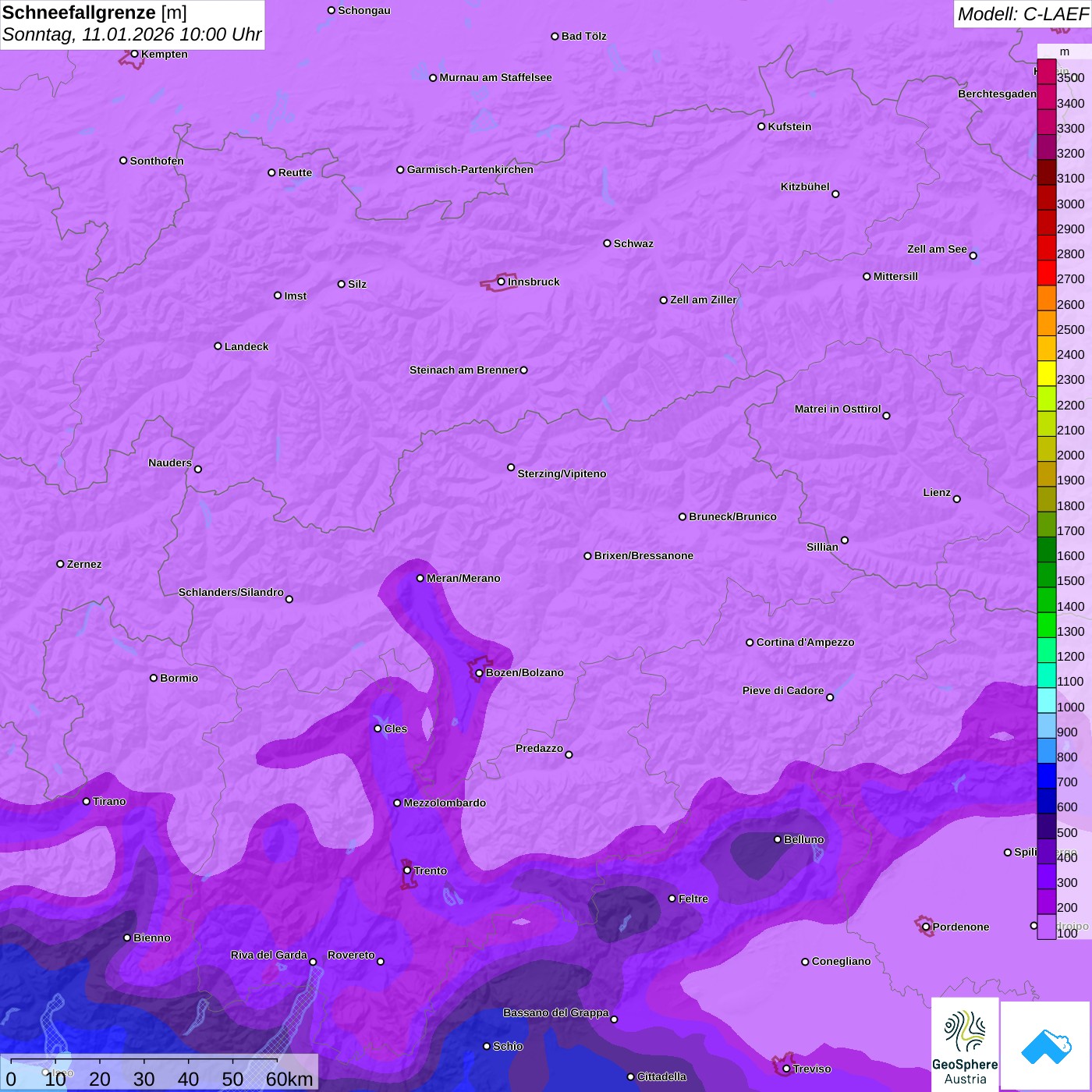
Task: Click the blue snow shovel logo
Action: (1046, 1045)
